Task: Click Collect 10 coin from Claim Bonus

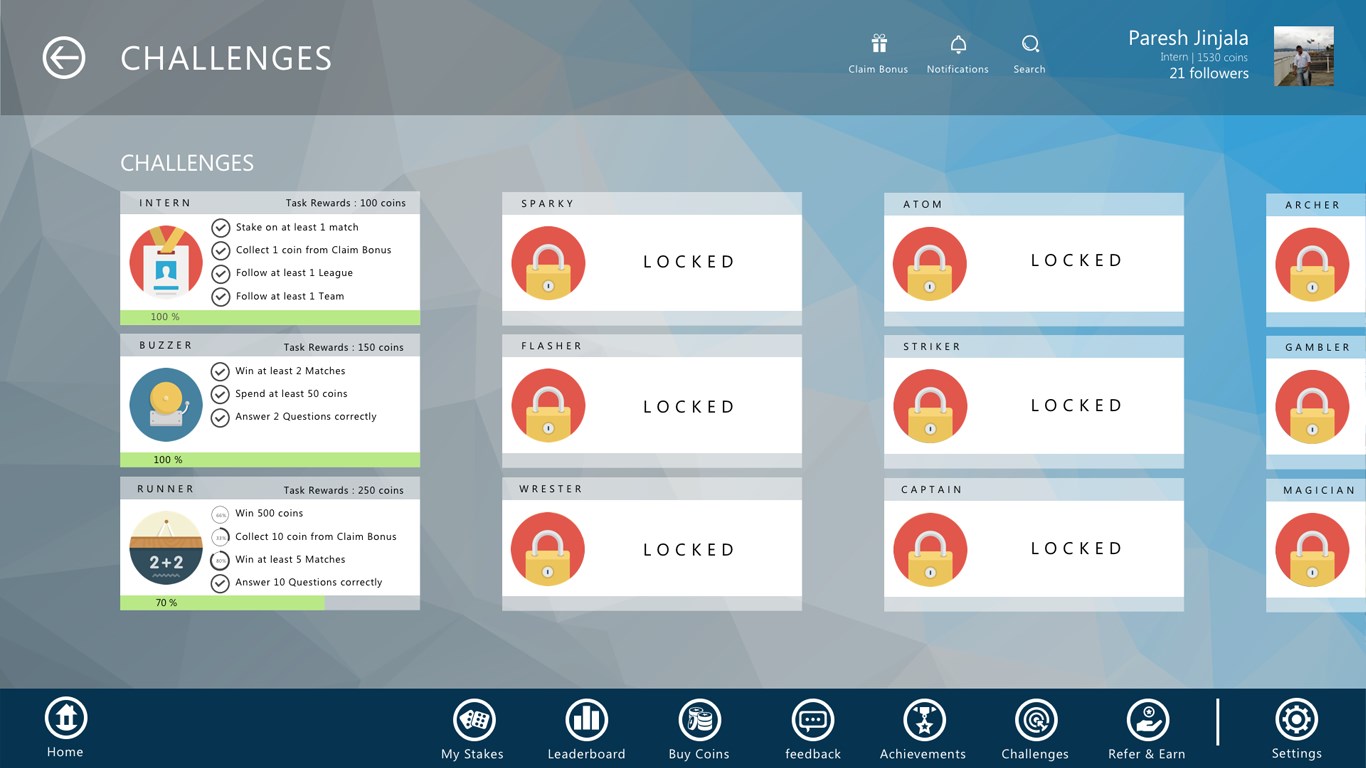Action: coord(316,537)
